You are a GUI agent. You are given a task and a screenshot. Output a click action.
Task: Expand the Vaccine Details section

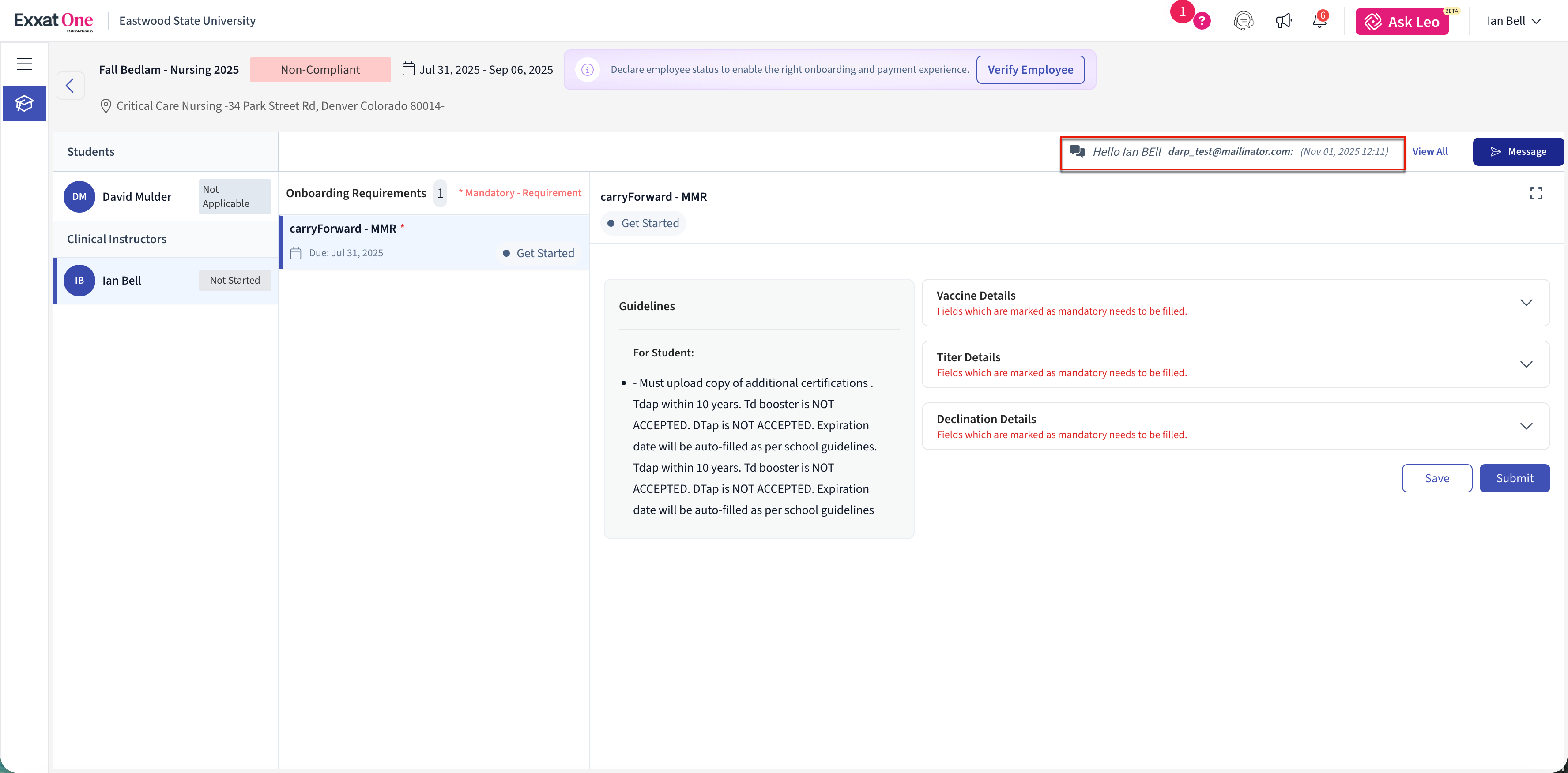click(1525, 303)
